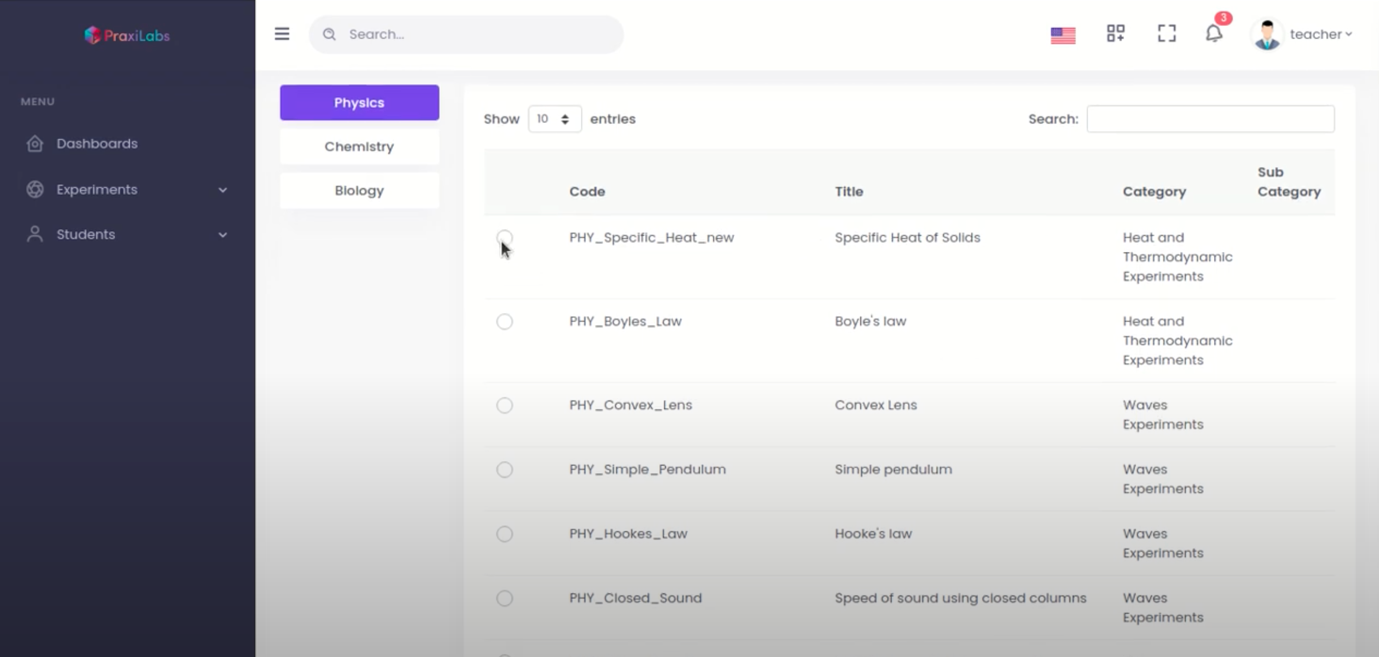1379x657 pixels.
Task: Enter fullscreen mode via expand icon
Action: coord(1167,34)
